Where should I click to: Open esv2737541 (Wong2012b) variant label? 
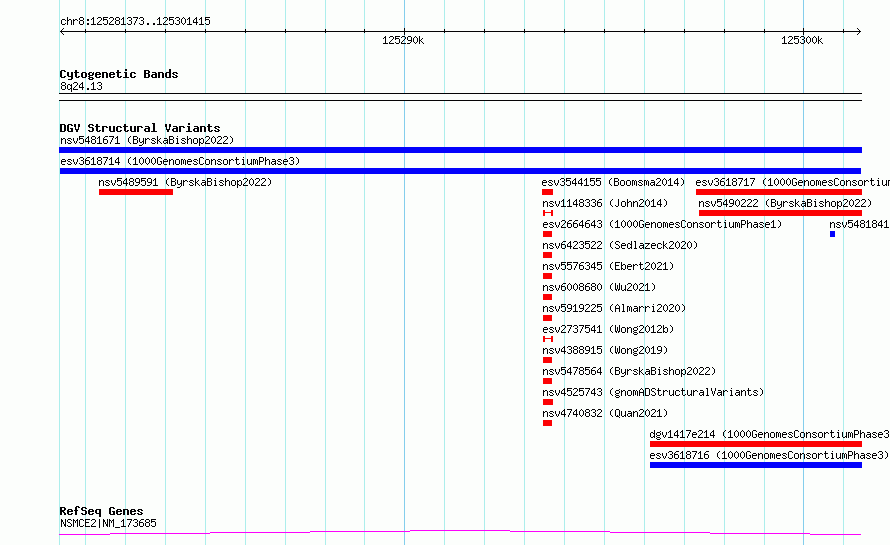click(608, 329)
